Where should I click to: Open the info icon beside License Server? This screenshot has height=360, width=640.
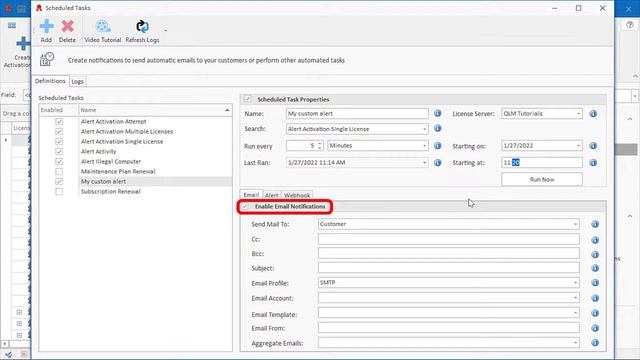[593, 113]
